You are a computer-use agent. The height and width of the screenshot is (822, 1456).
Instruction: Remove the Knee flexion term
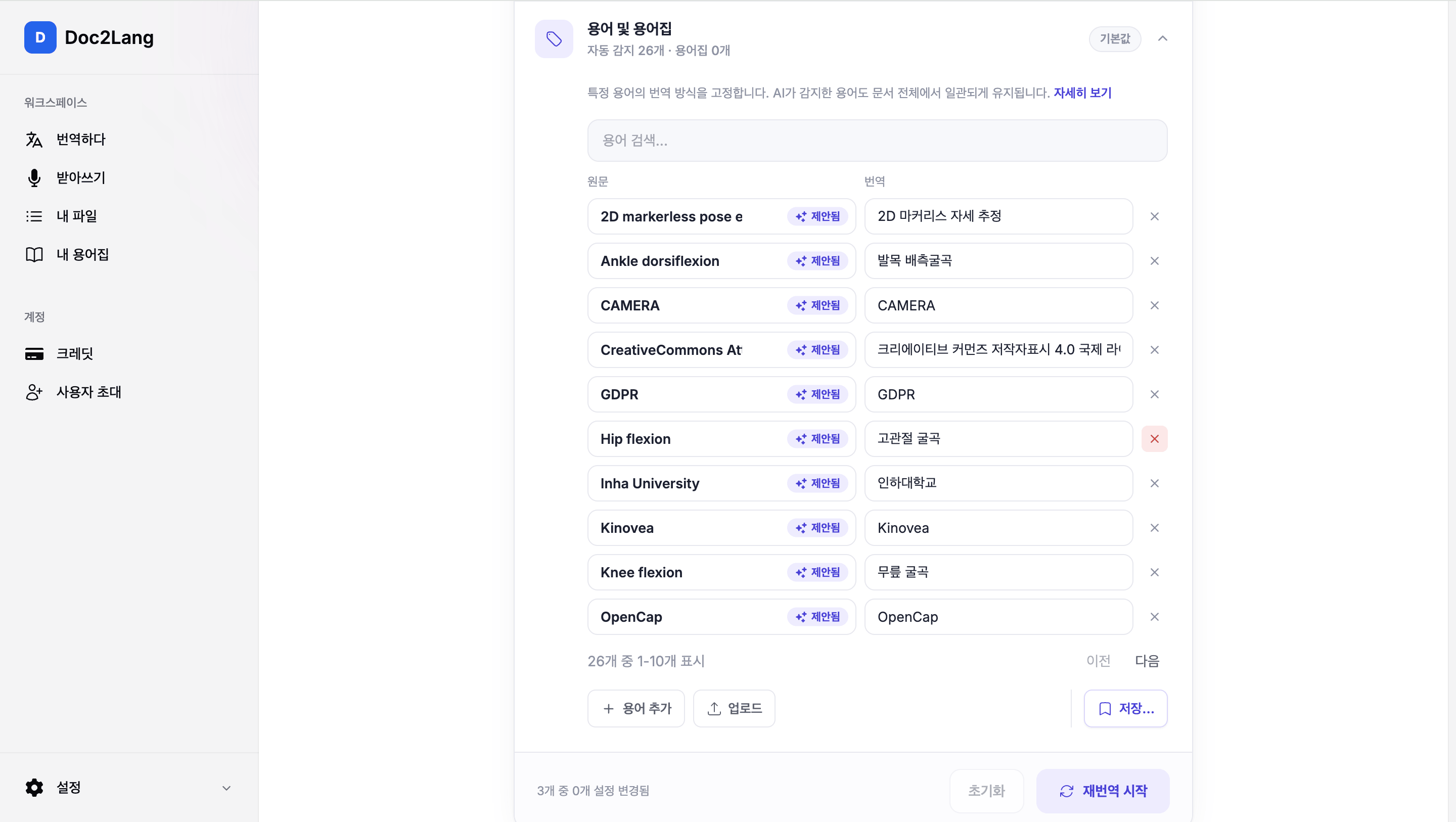click(1155, 572)
